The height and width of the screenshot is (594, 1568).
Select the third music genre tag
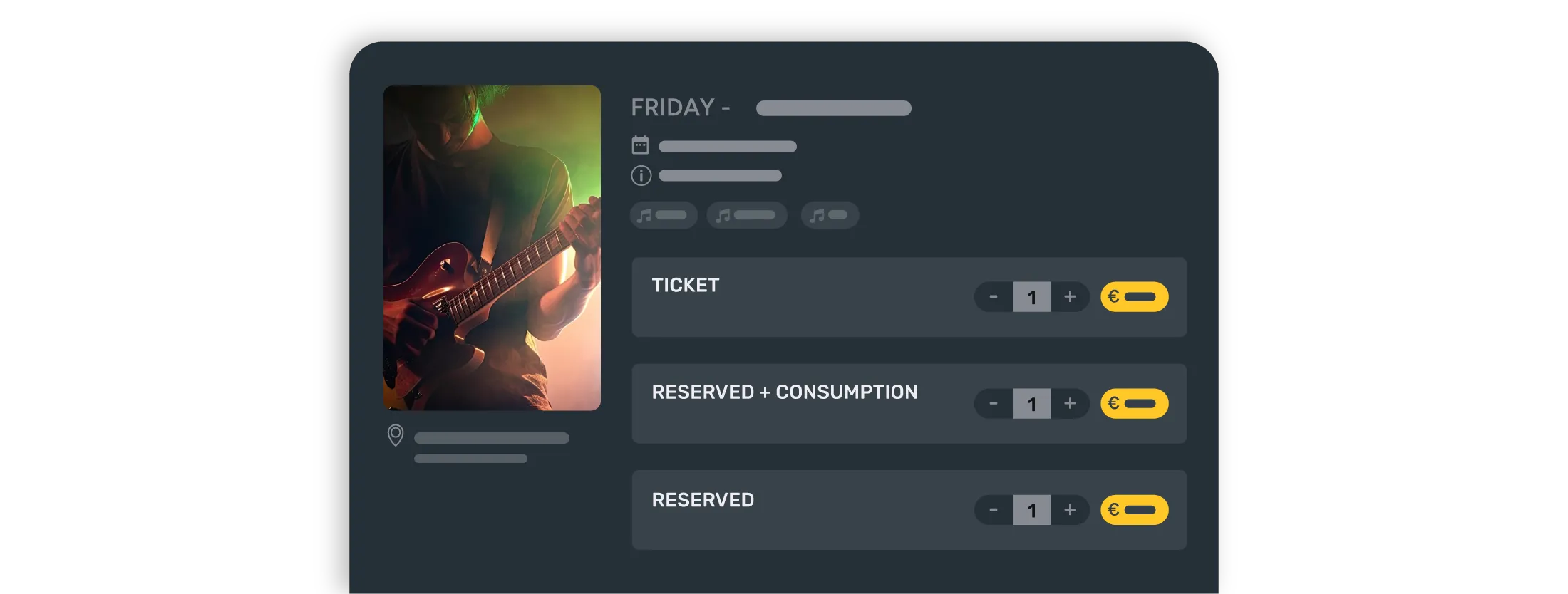(830, 215)
